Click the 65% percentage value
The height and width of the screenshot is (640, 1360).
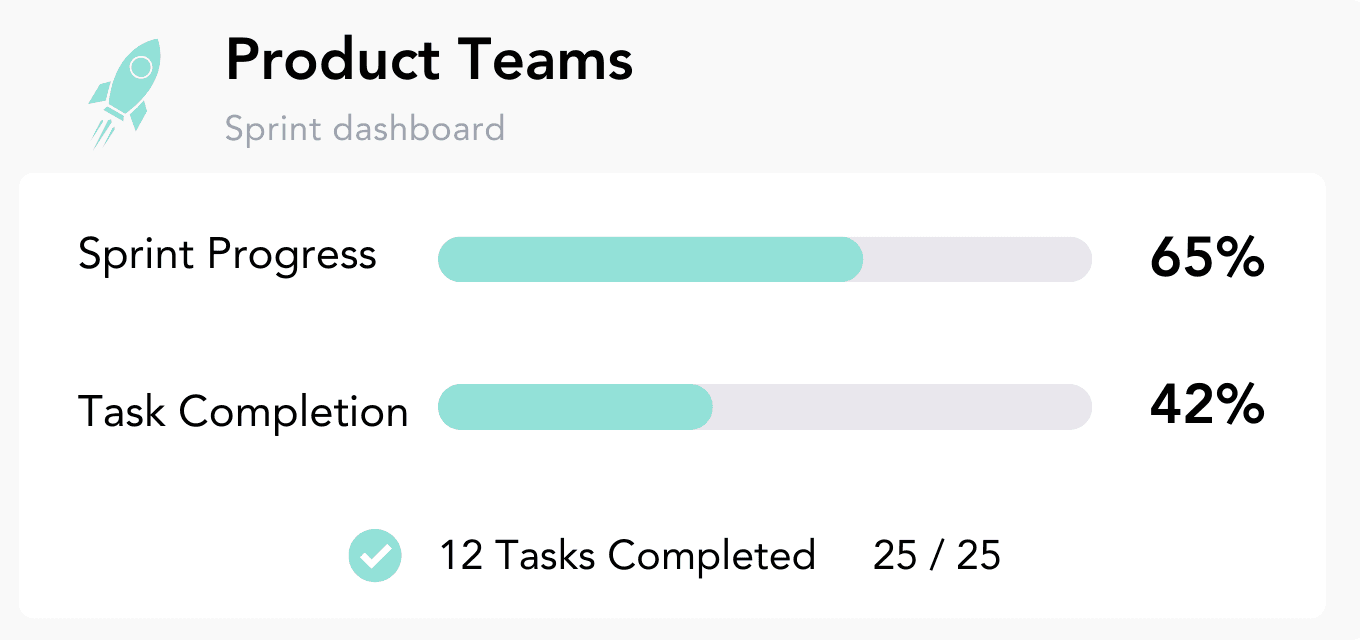[x=1208, y=258]
